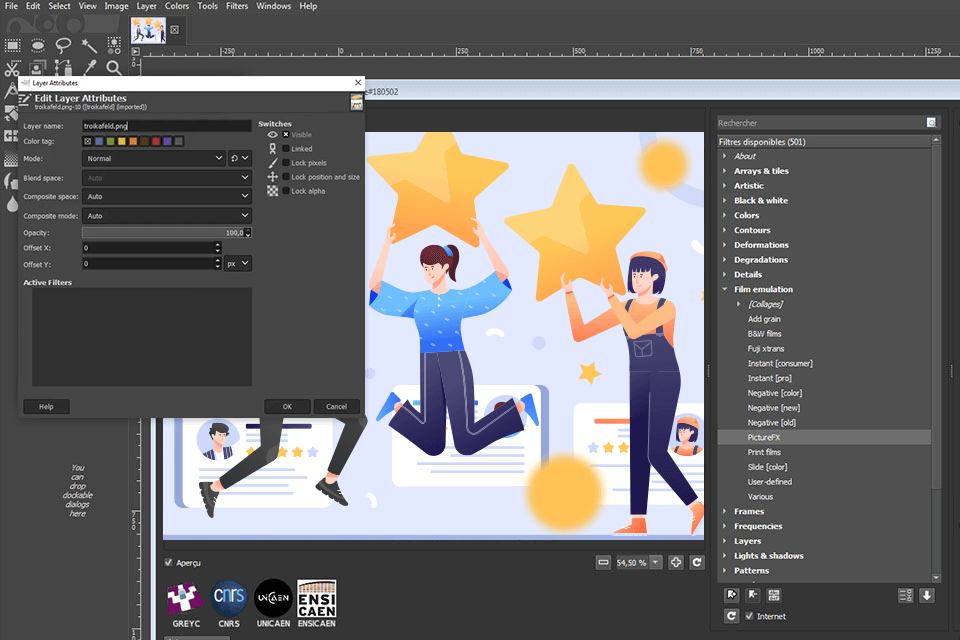Screen dimensions: 960x640
Task: Expand the Layers filter category
Action: pyautogui.click(x=748, y=541)
